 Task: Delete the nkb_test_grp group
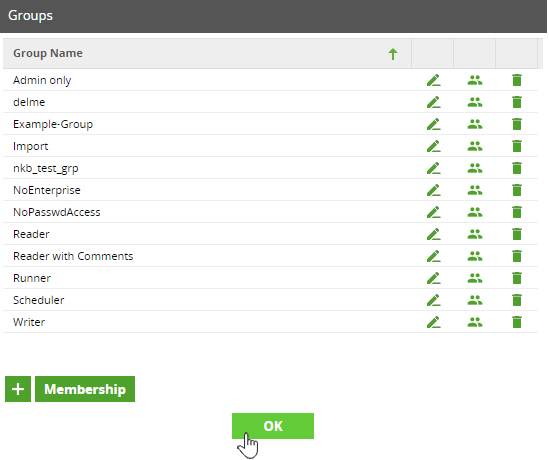coord(517,168)
